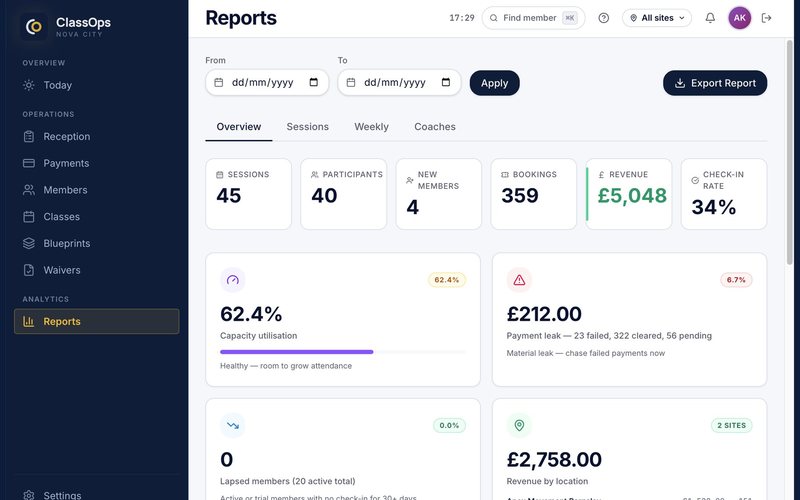The height and width of the screenshot is (500, 800).
Task: Apply the selected date range
Action: pos(494,83)
